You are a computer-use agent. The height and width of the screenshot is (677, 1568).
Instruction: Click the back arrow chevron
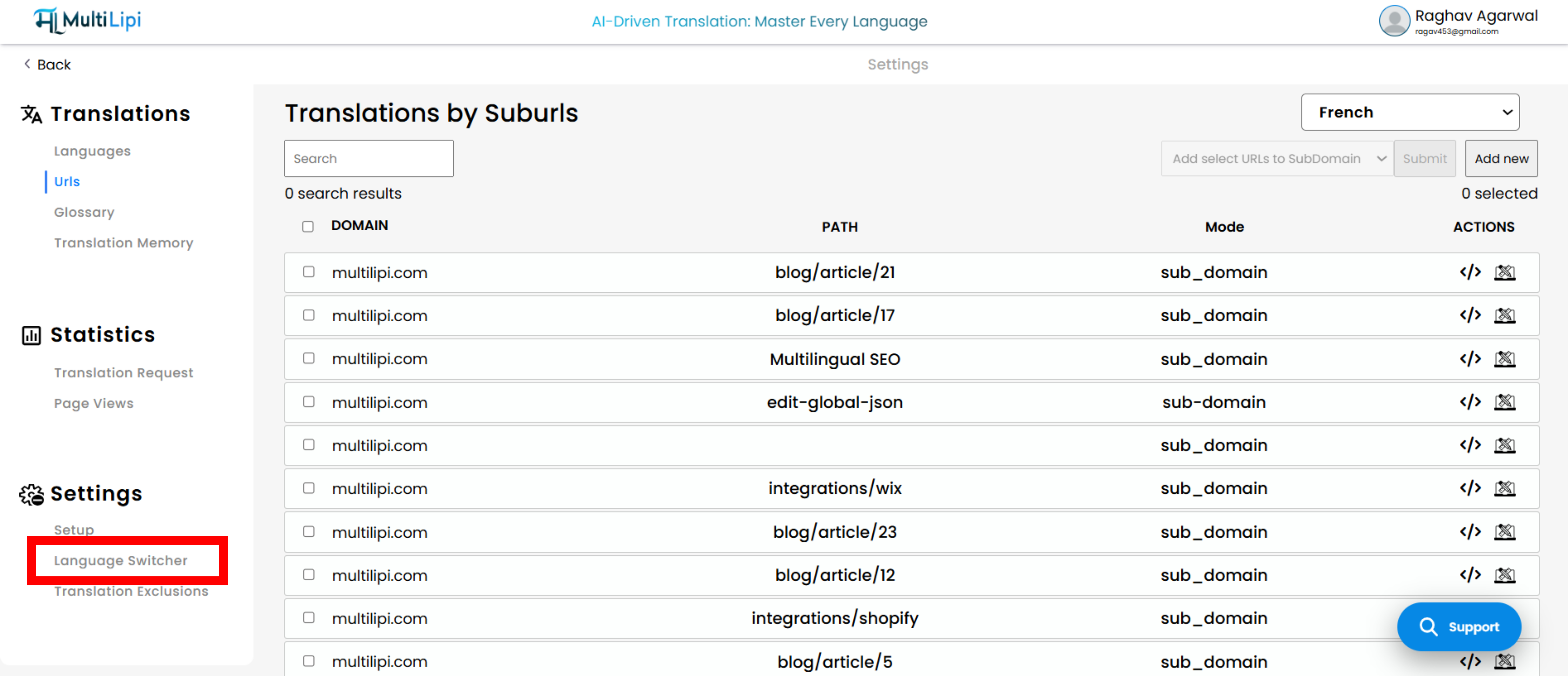coord(27,64)
